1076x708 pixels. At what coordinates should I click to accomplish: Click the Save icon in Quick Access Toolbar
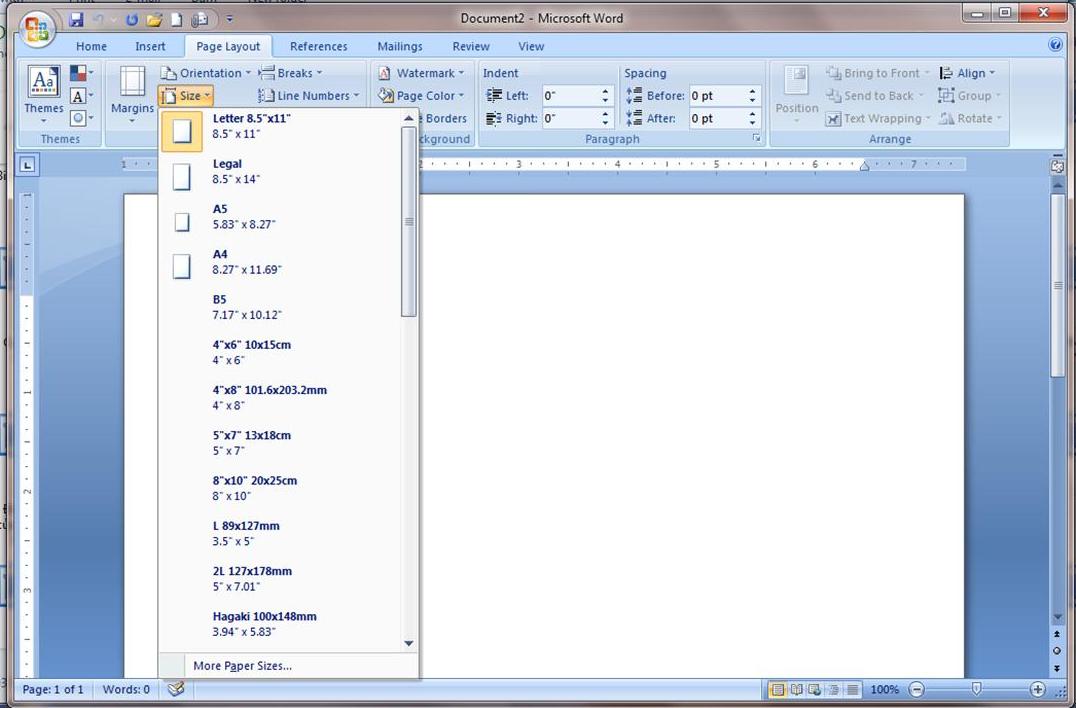[77, 19]
